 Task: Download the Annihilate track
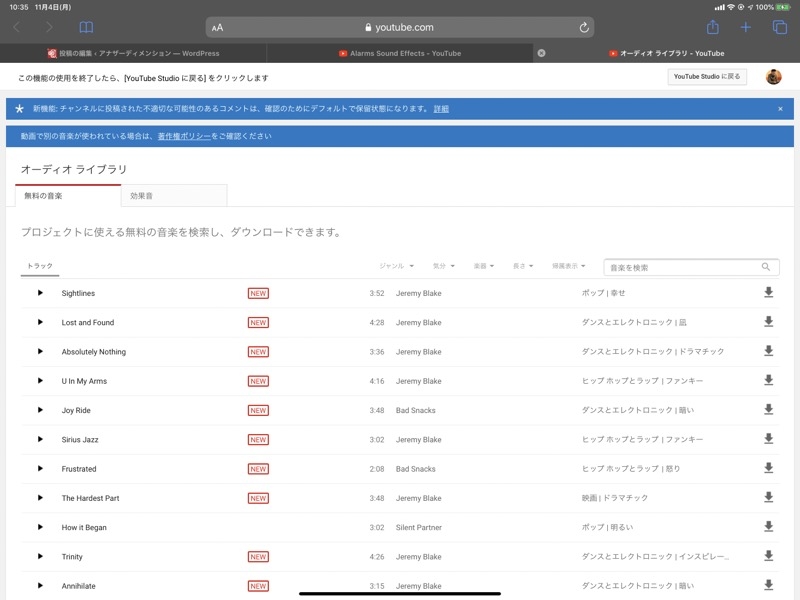[x=768, y=585]
